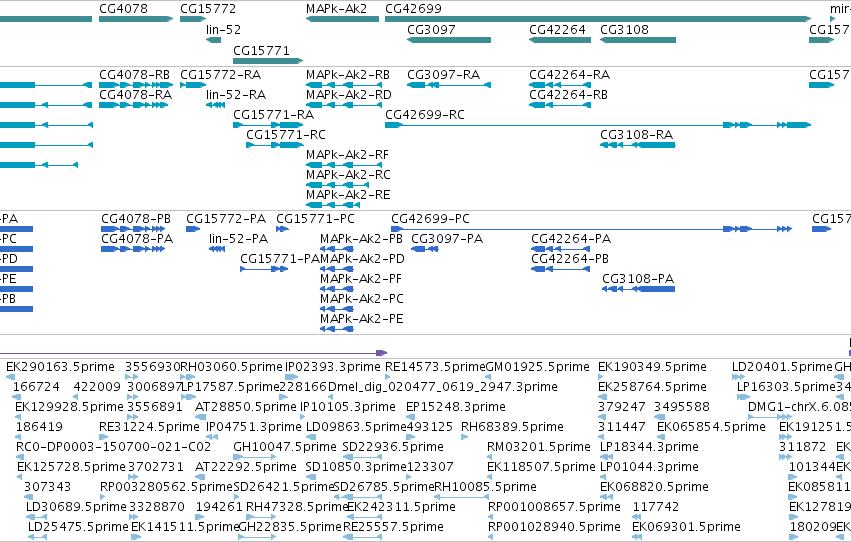
Task: Select transcript CG15772-RA
Action: [220, 75]
